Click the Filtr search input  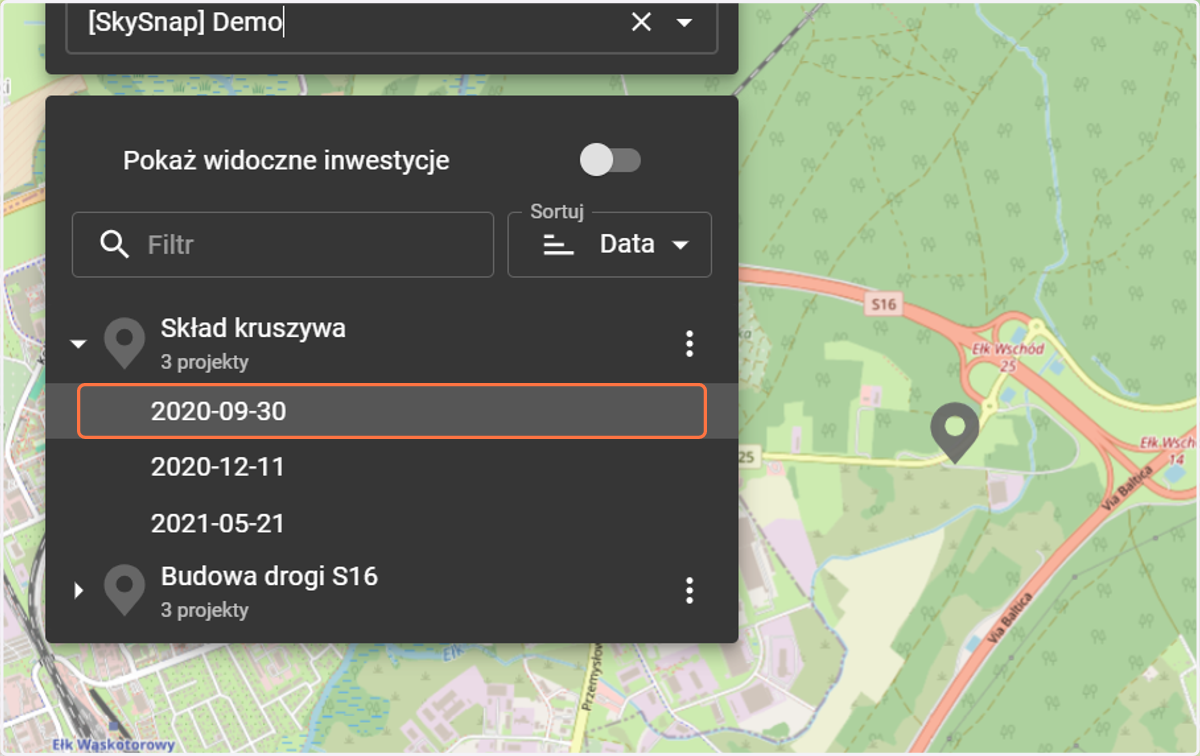pos(283,244)
